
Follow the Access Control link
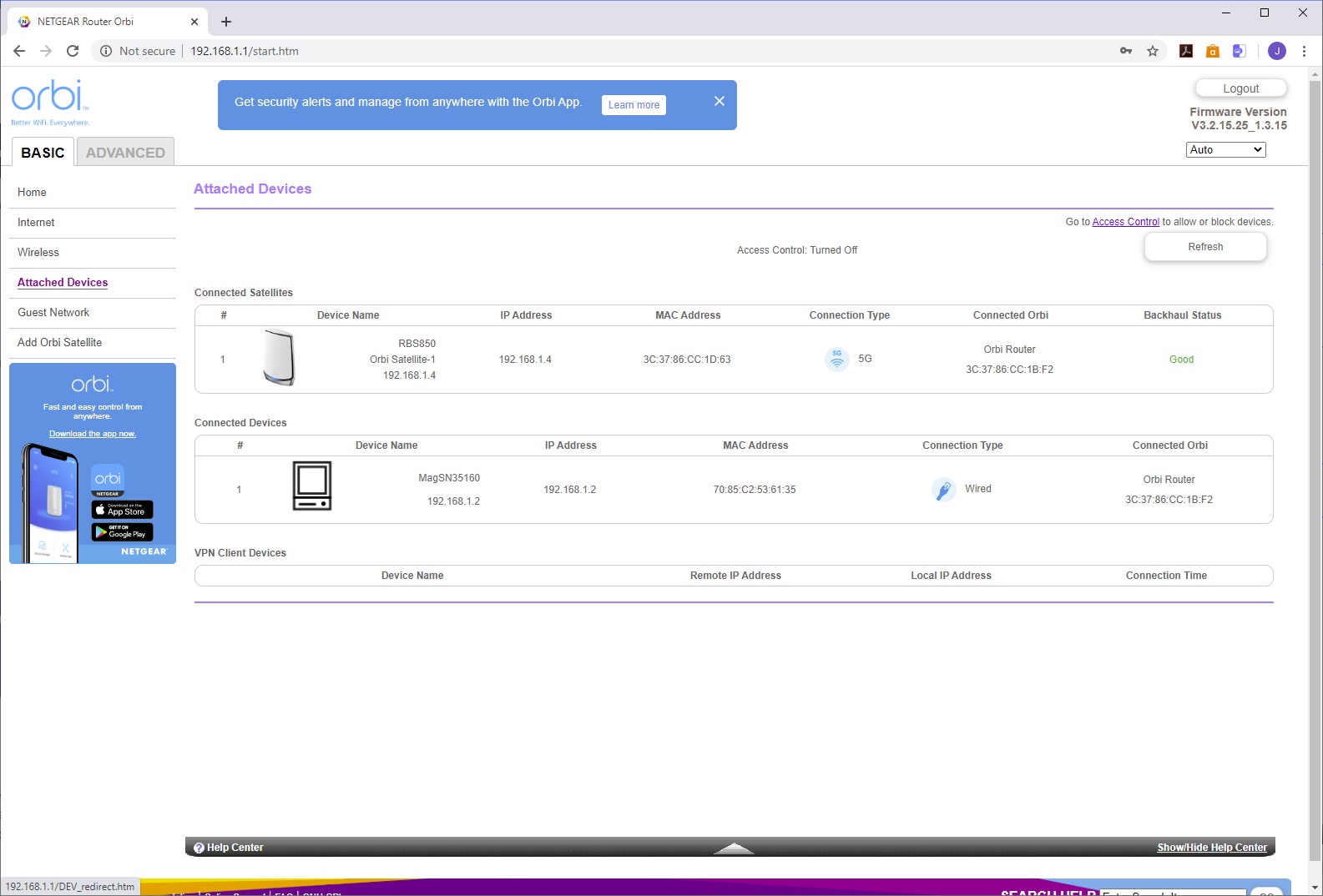point(1125,222)
